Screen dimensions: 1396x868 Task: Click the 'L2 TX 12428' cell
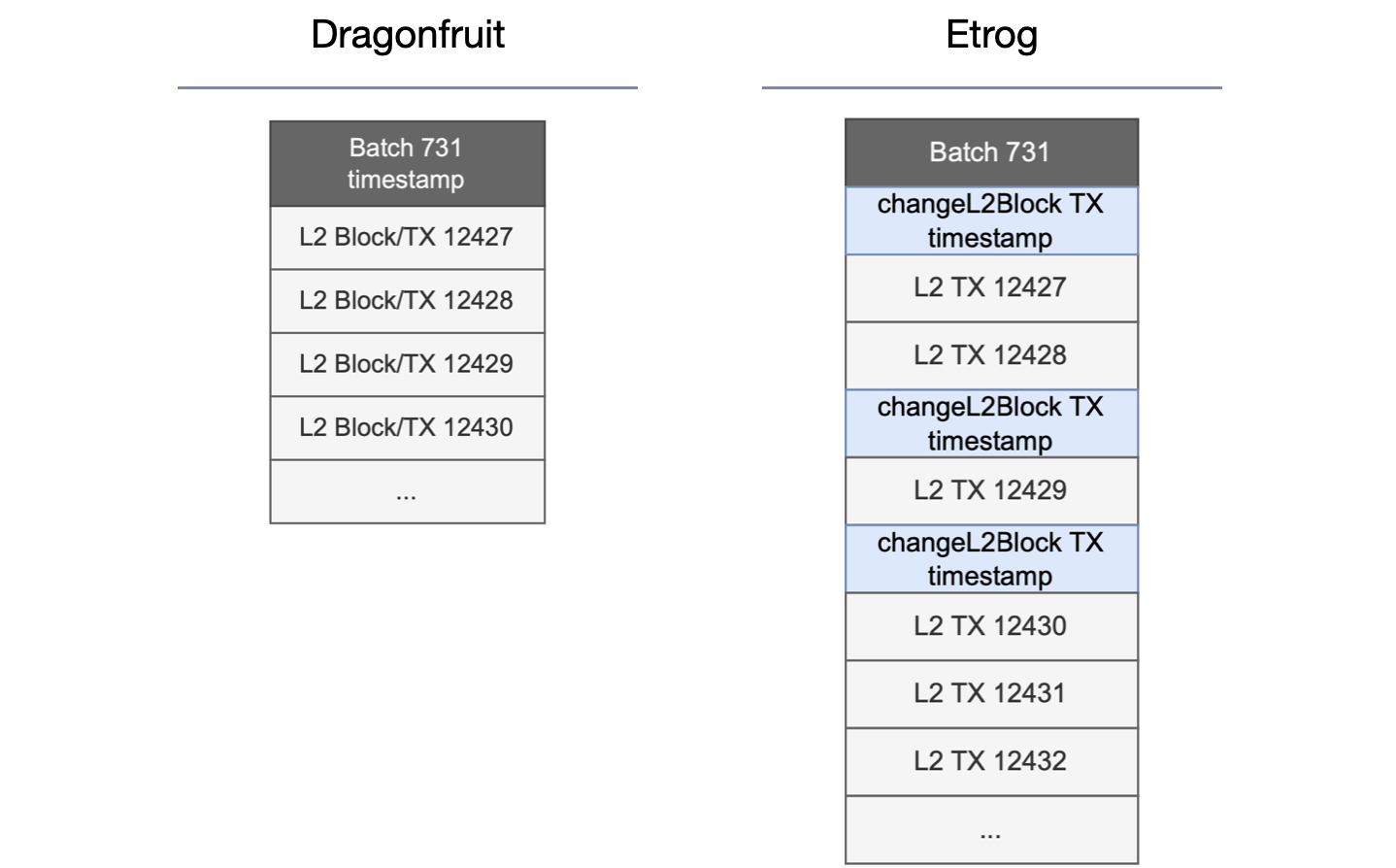(x=991, y=355)
